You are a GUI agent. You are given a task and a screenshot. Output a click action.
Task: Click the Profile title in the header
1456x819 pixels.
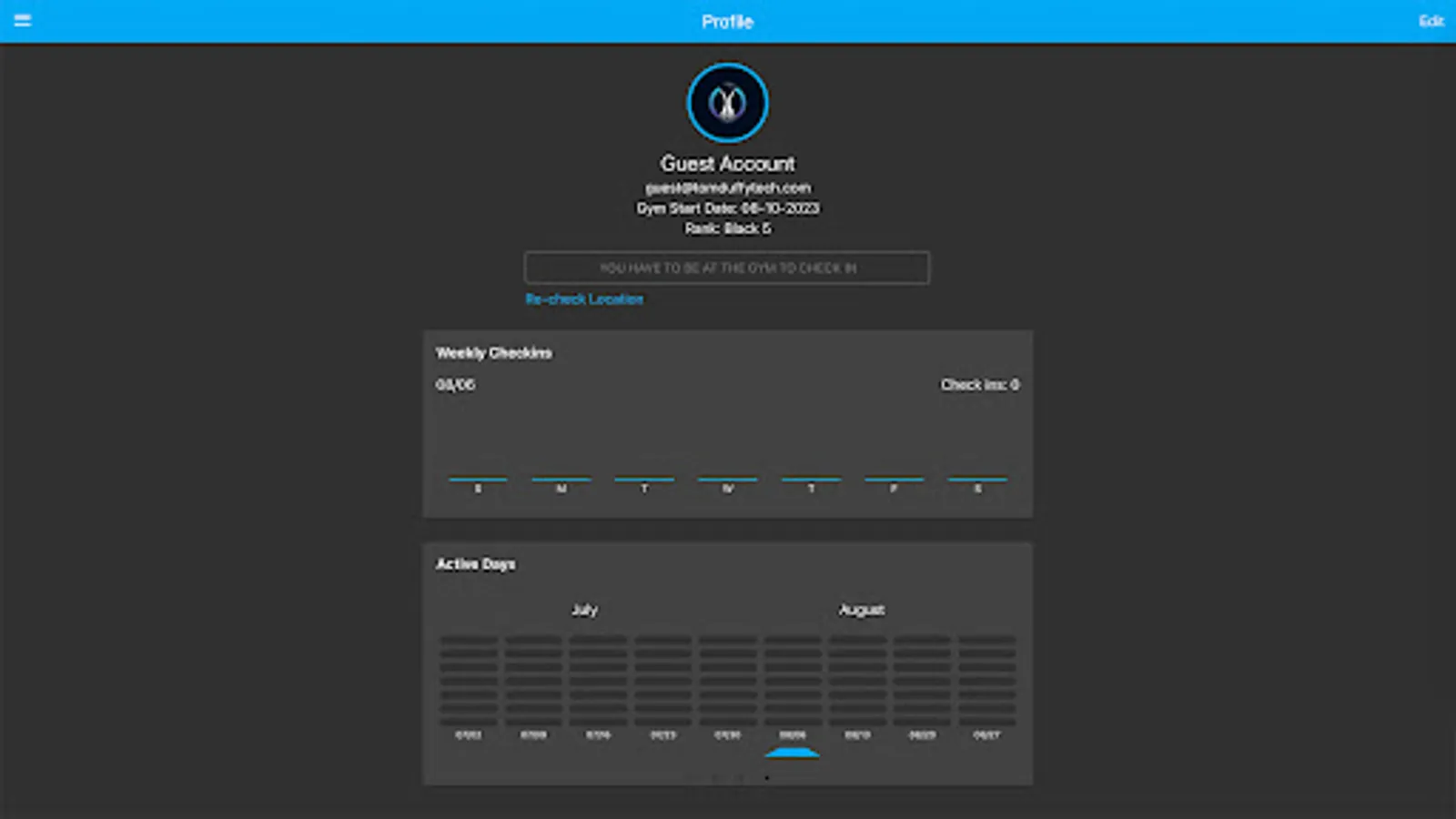click(x=727, y=21)
